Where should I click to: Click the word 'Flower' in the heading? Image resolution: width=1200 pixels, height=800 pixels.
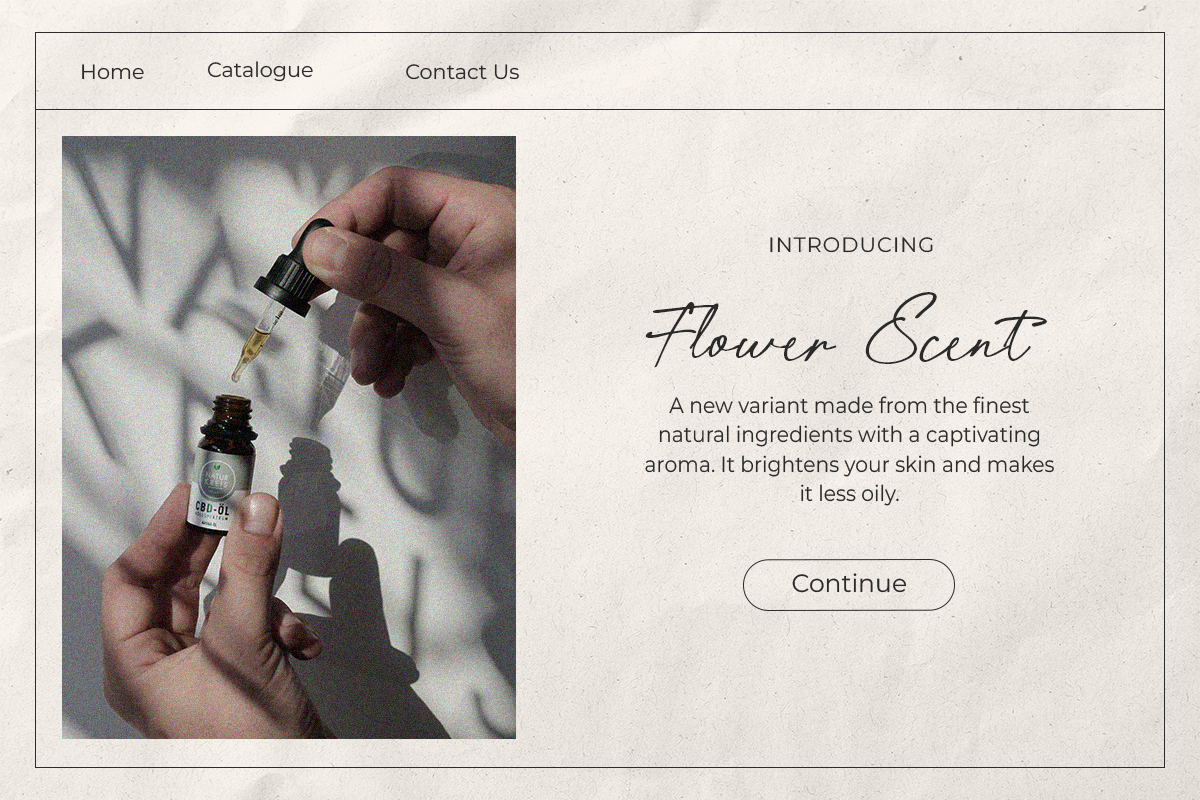[740, 335]
